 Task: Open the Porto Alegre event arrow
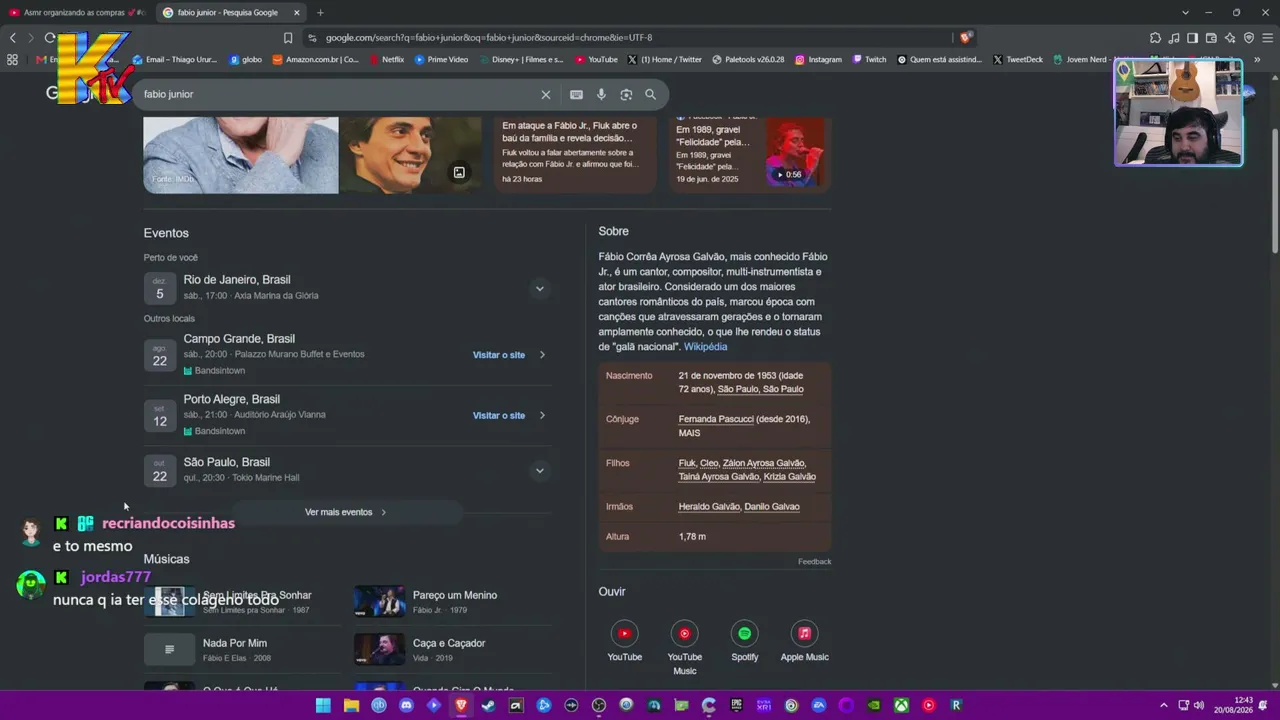click(542, 415)
